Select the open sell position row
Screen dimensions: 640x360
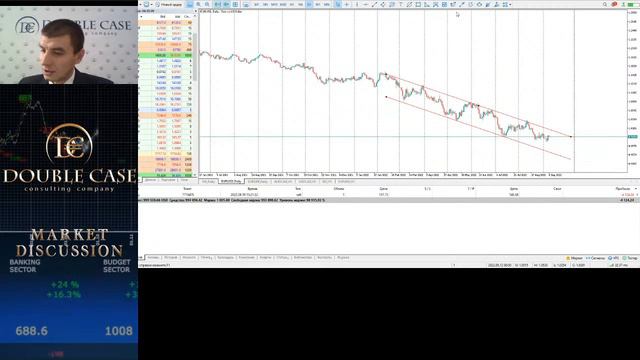pyautogui.click(x=388, y=195)
